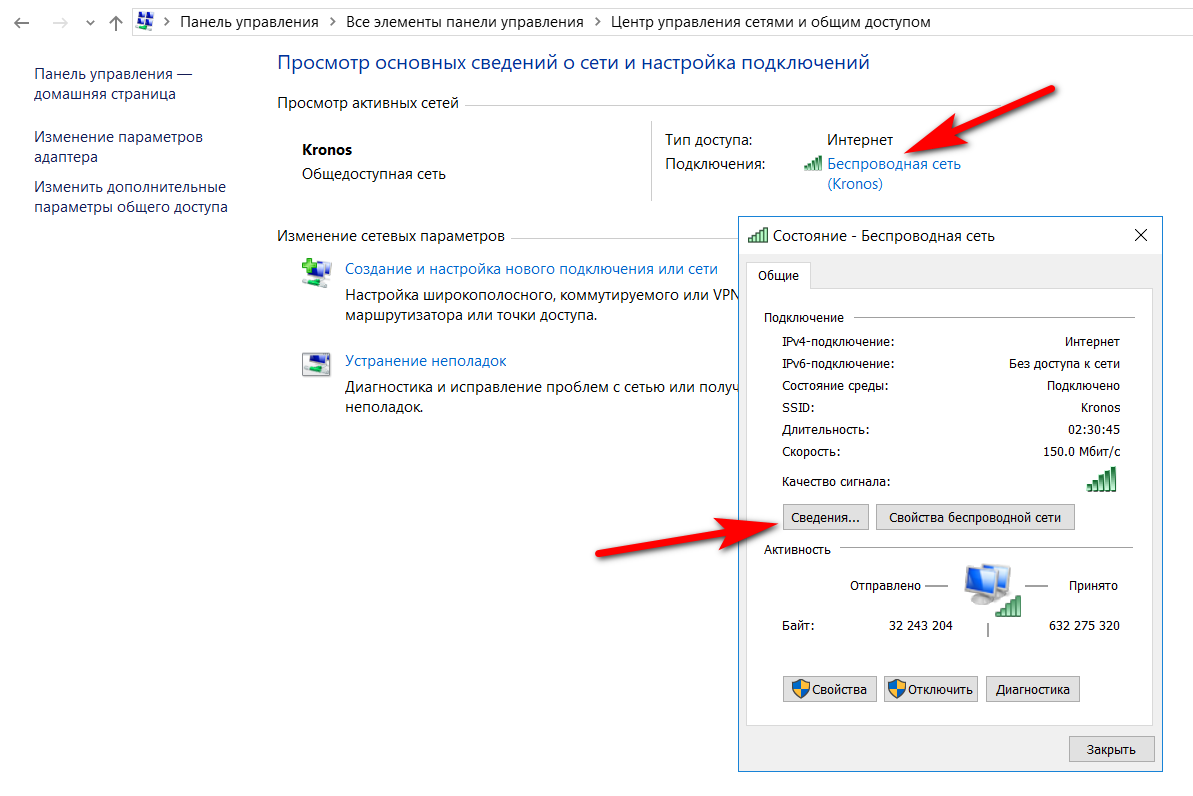Click the troubleshooting icon
Image resolution: width=1193 pixels, height=796 pixels.
316,365
